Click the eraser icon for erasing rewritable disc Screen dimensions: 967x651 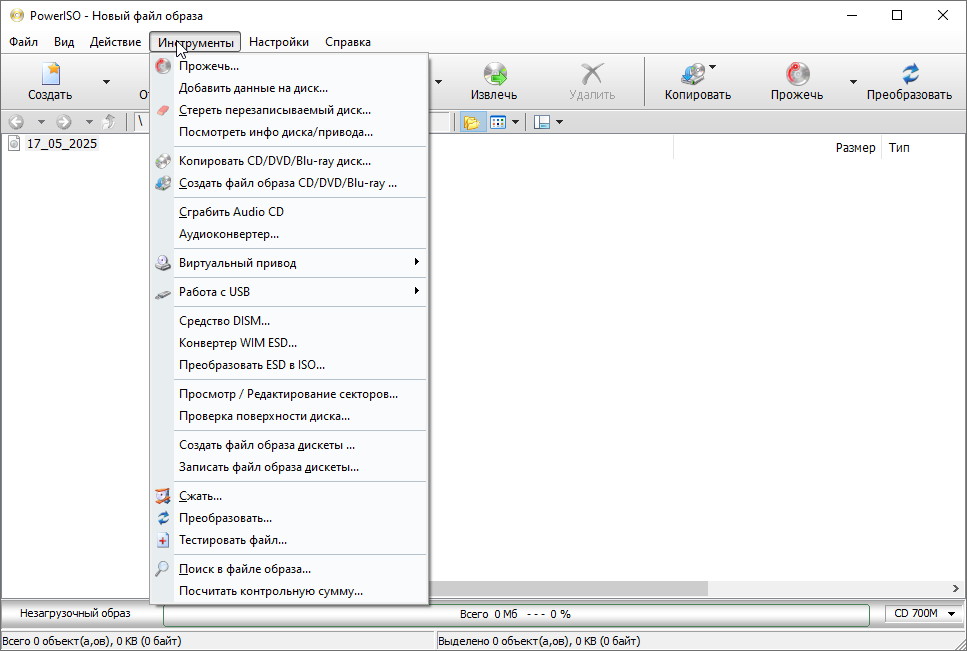(163, 110)
